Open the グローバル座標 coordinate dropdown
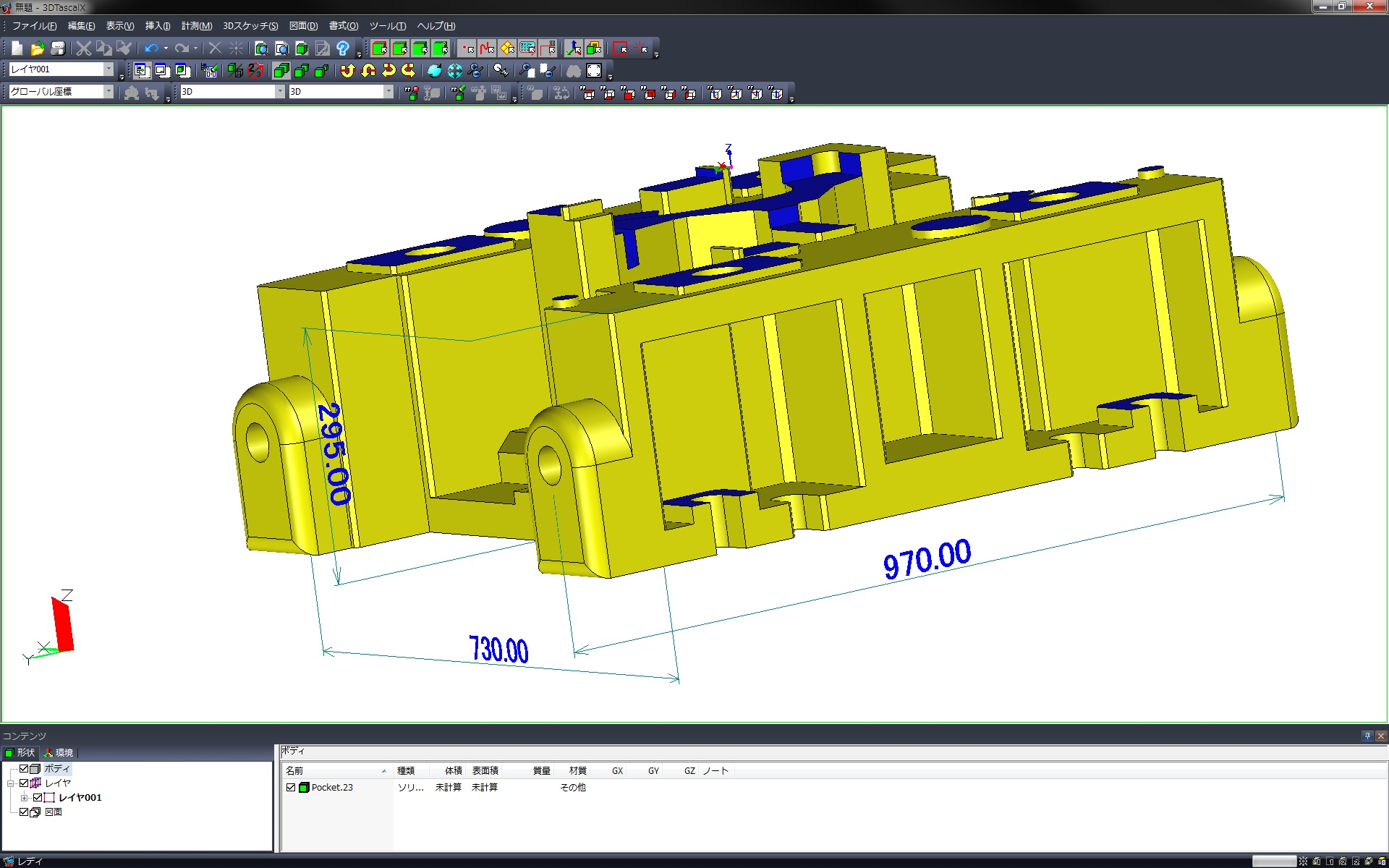 click(x=109, y=91)
